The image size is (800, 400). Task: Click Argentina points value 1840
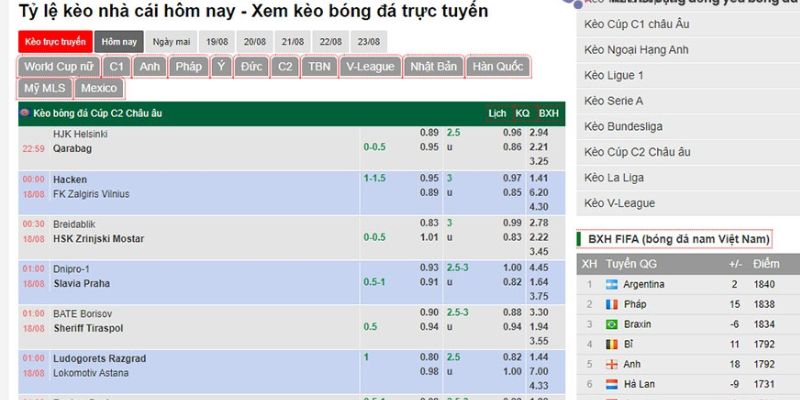tap(764, 285)
